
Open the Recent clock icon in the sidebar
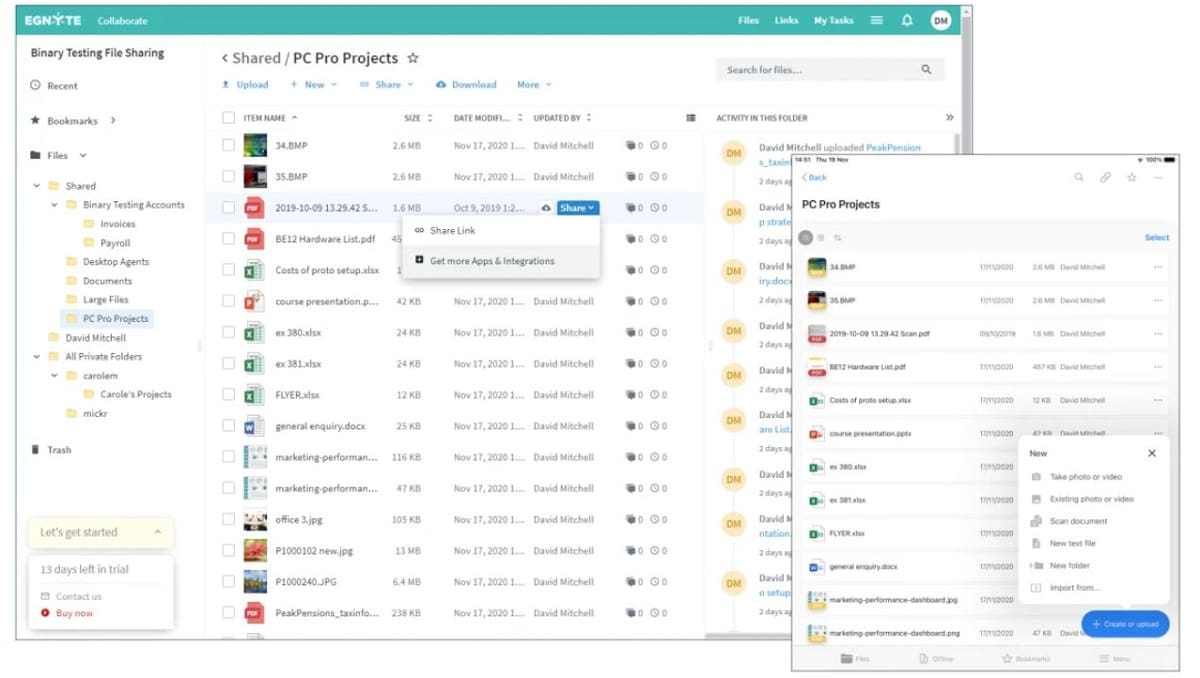click(x=36, y=86)
